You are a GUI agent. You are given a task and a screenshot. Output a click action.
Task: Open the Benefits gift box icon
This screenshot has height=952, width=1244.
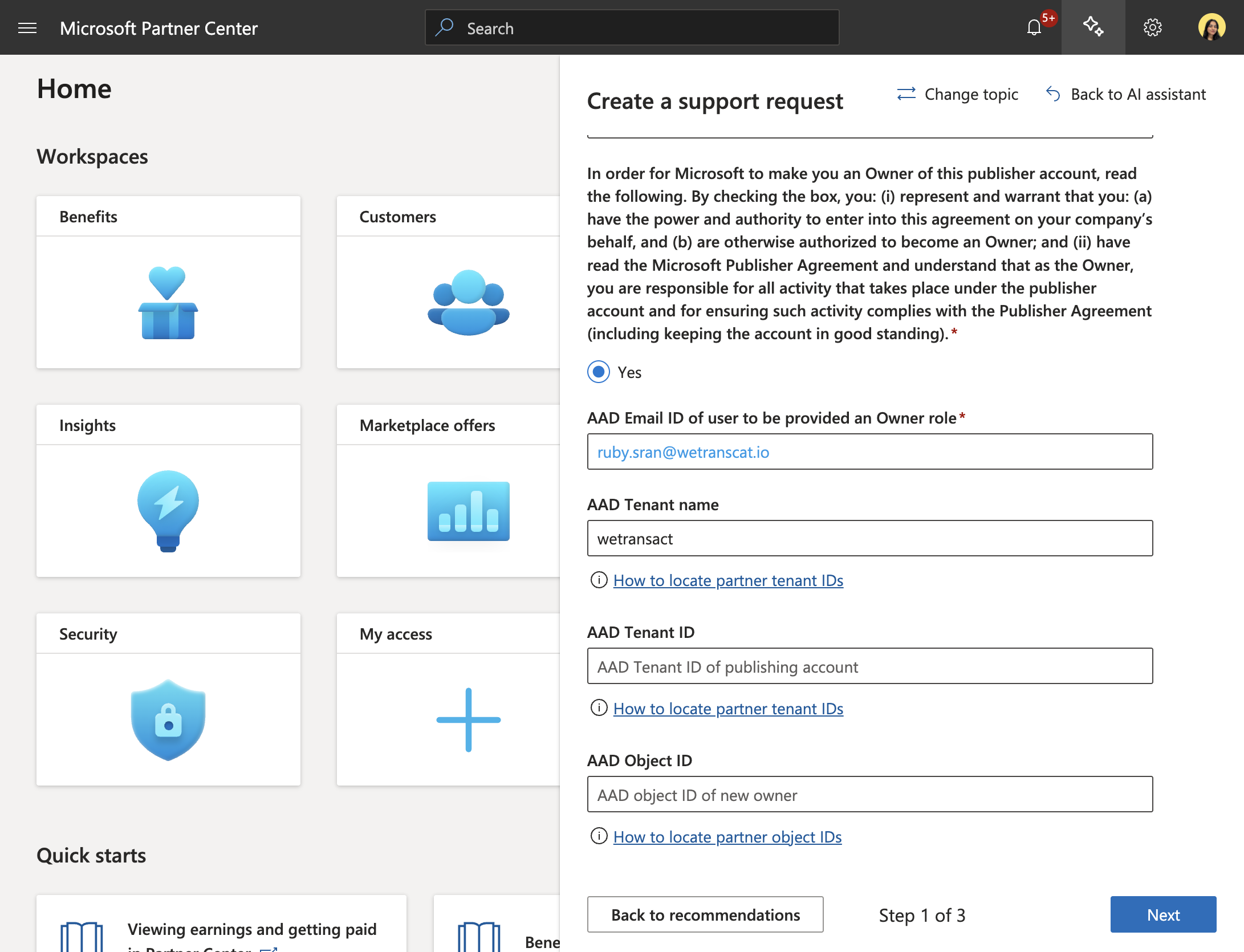(x=168, y=303)
